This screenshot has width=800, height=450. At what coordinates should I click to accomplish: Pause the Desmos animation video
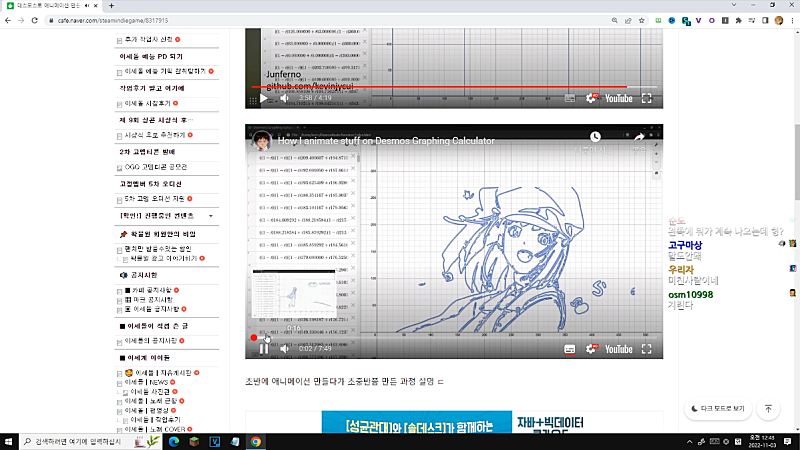tap(263, 349)
